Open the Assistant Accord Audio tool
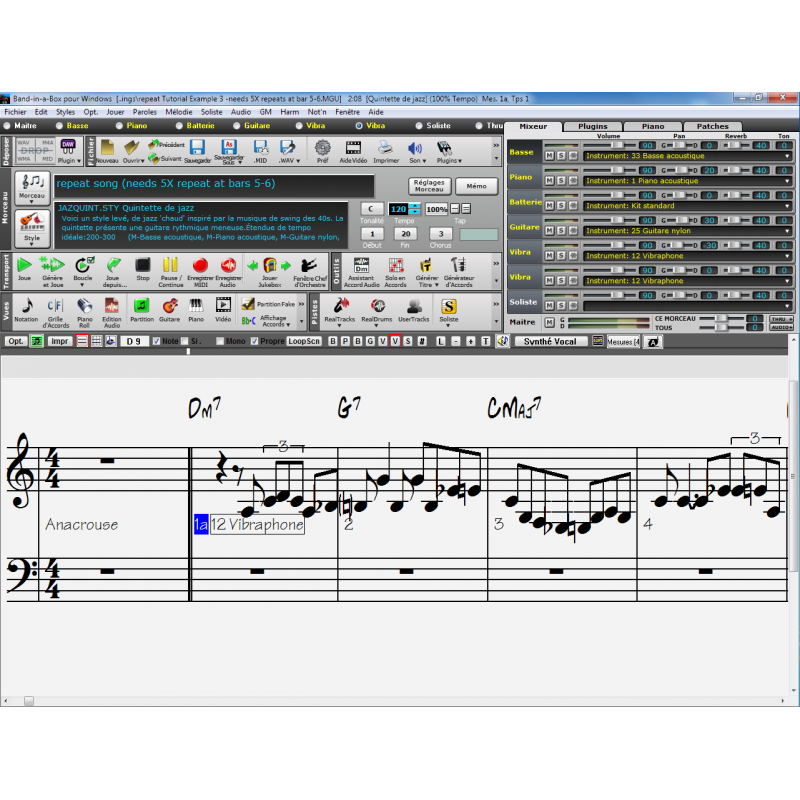 click(x=361, y=265)
